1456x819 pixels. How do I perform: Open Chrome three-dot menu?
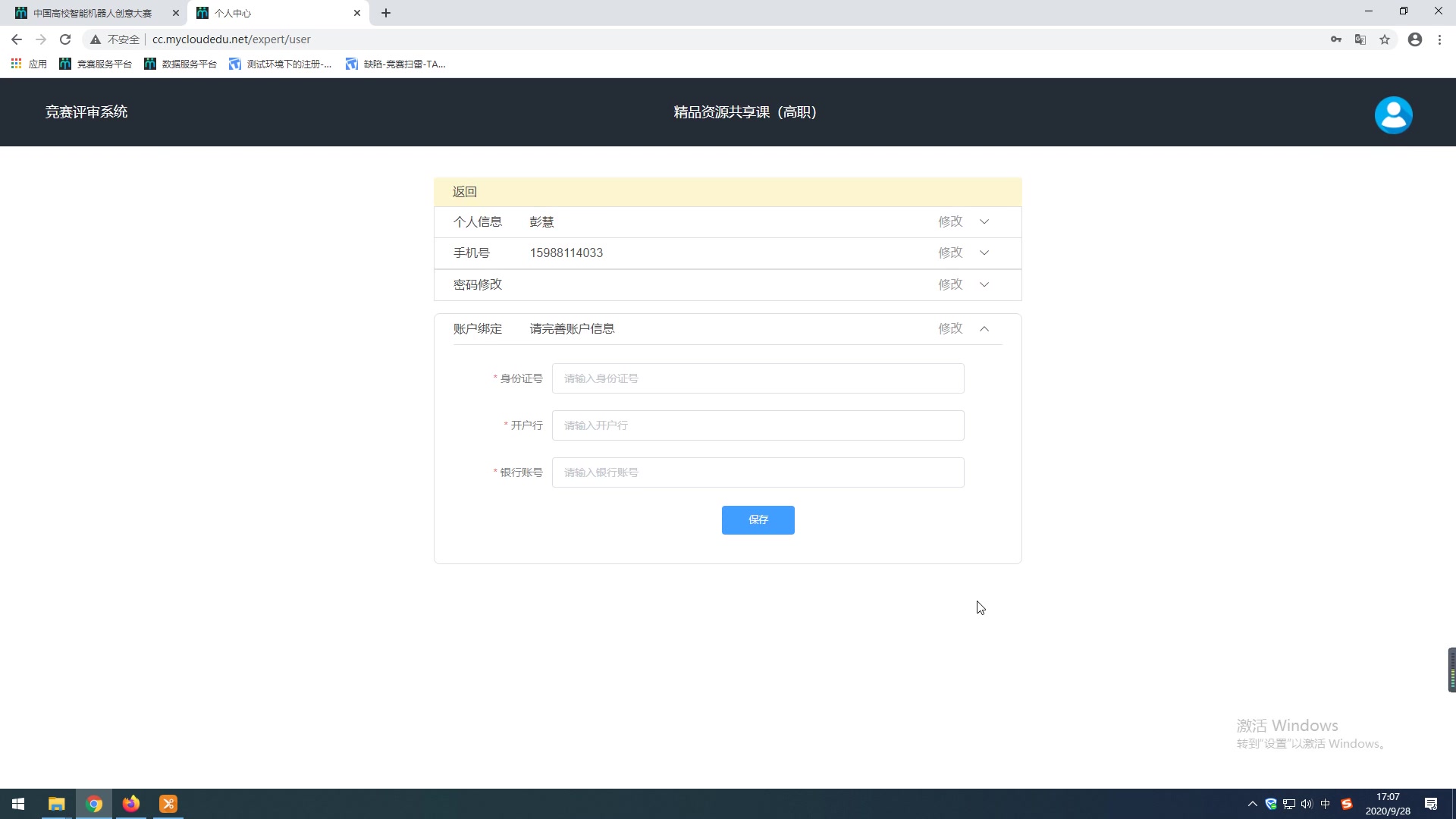coord(1439,39)
